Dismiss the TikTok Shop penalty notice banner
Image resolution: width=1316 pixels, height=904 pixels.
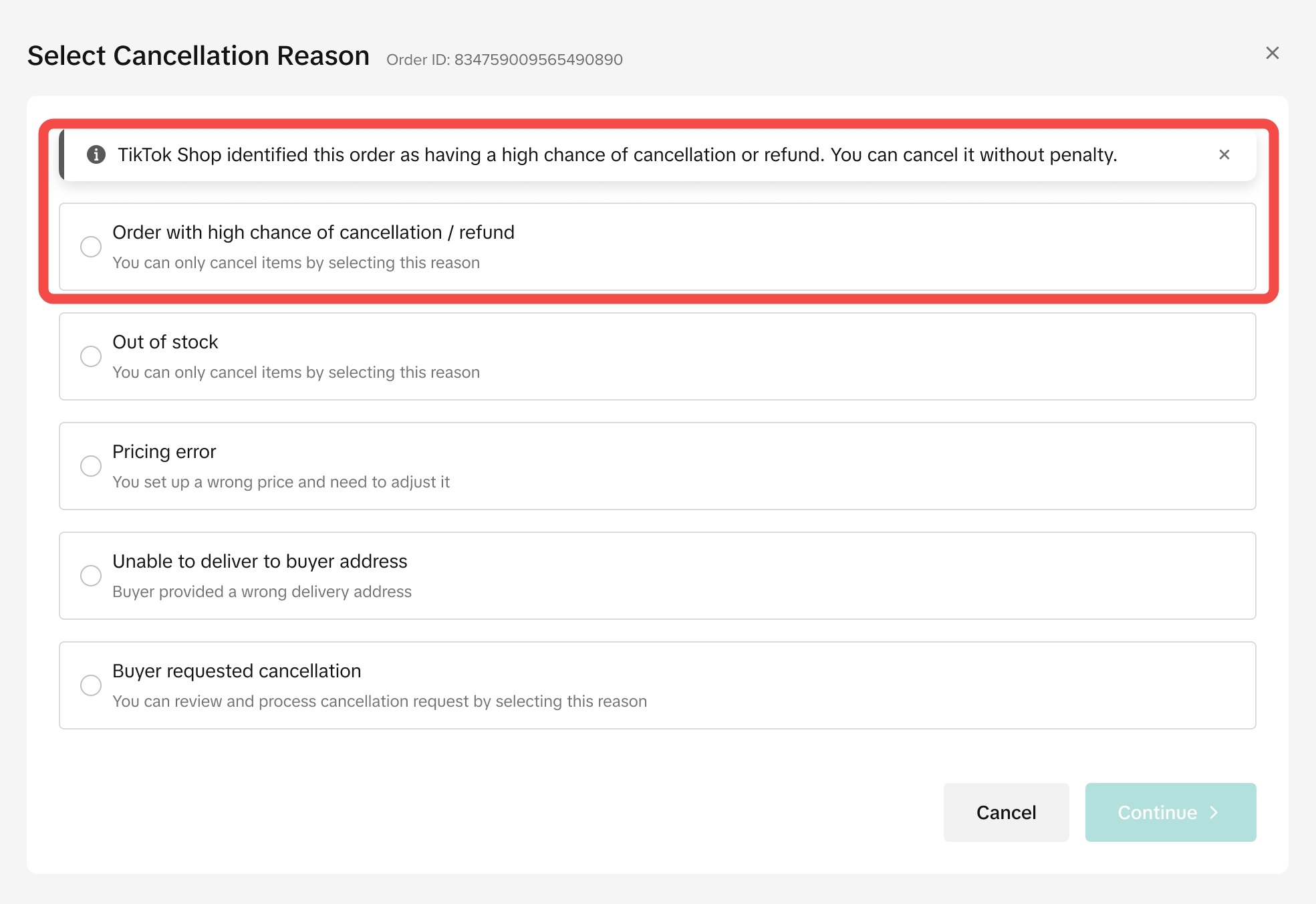tap(1224, 154)
